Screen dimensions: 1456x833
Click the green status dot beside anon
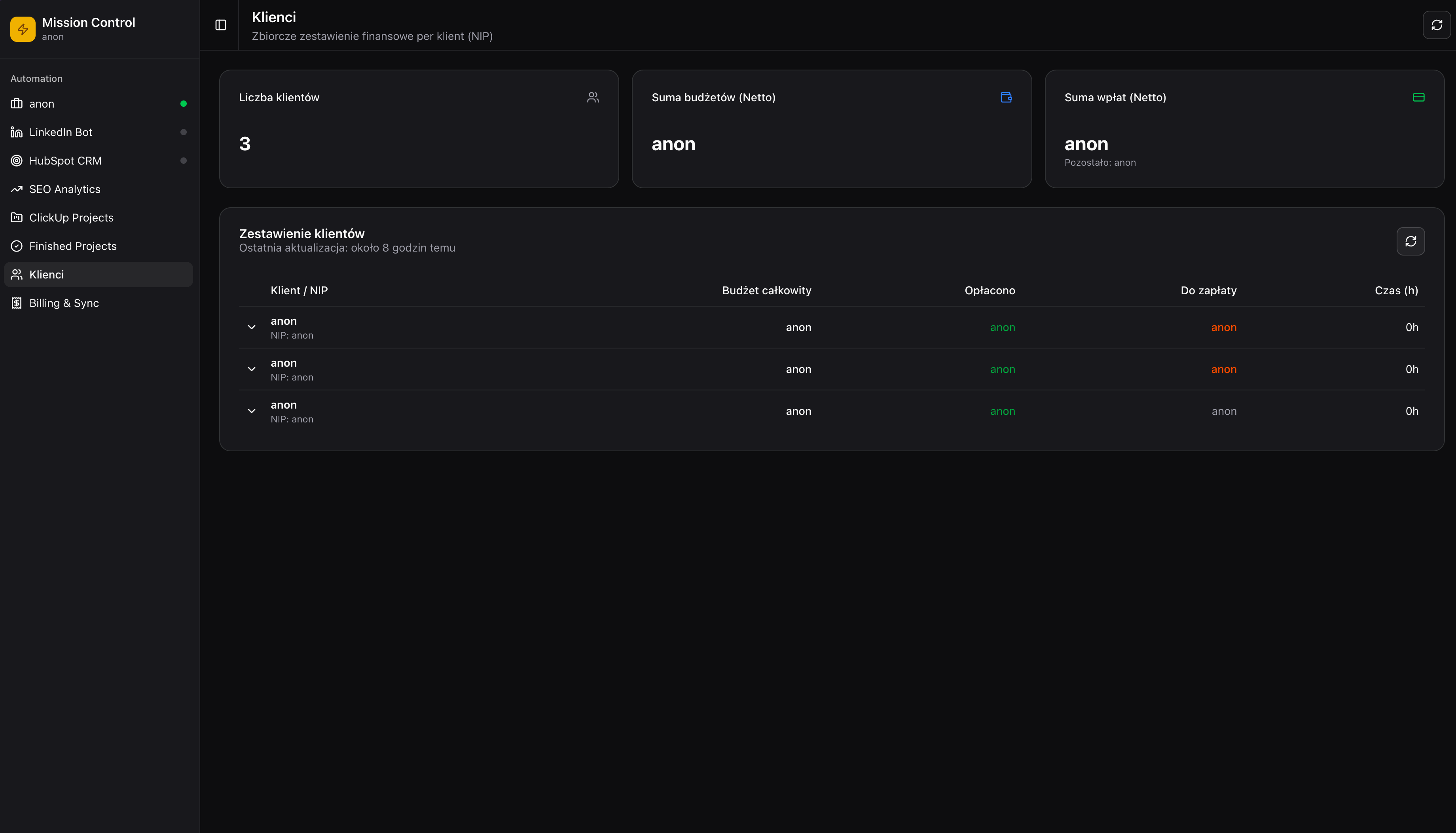[183, 104]
